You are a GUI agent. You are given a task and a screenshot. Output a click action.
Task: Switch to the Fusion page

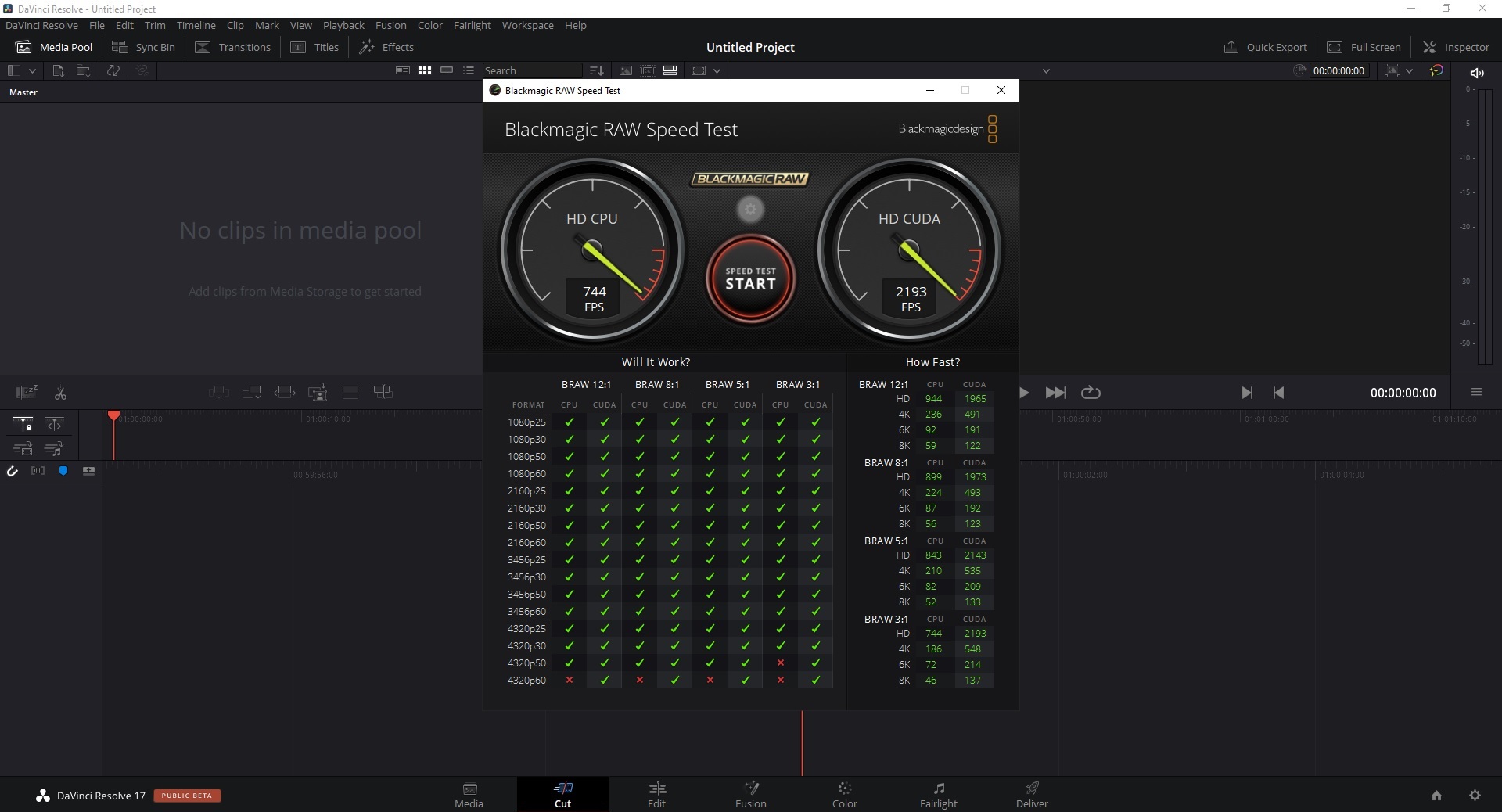coord(751,795)
